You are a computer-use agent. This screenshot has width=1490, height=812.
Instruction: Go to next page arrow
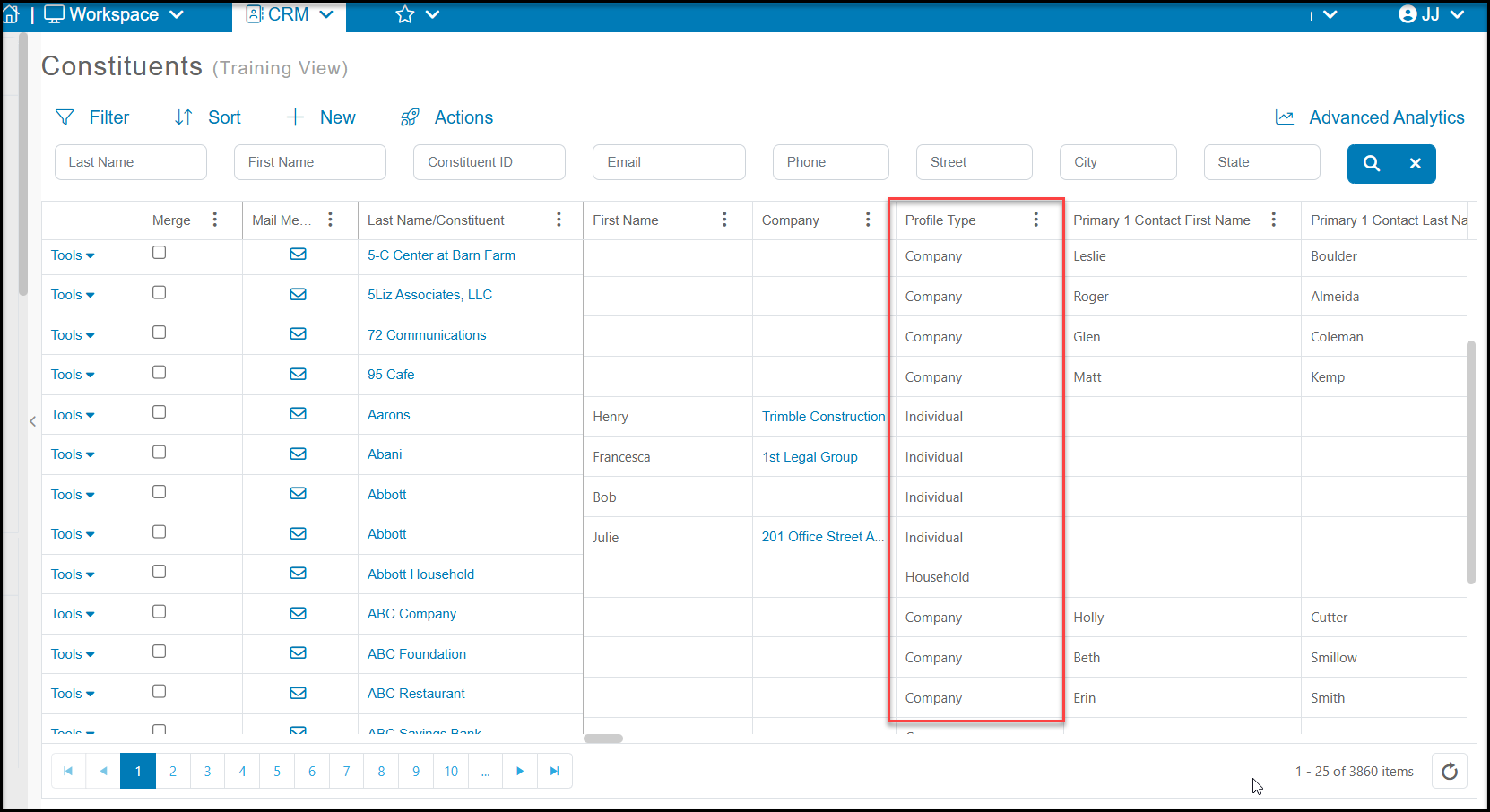(520, 771)
